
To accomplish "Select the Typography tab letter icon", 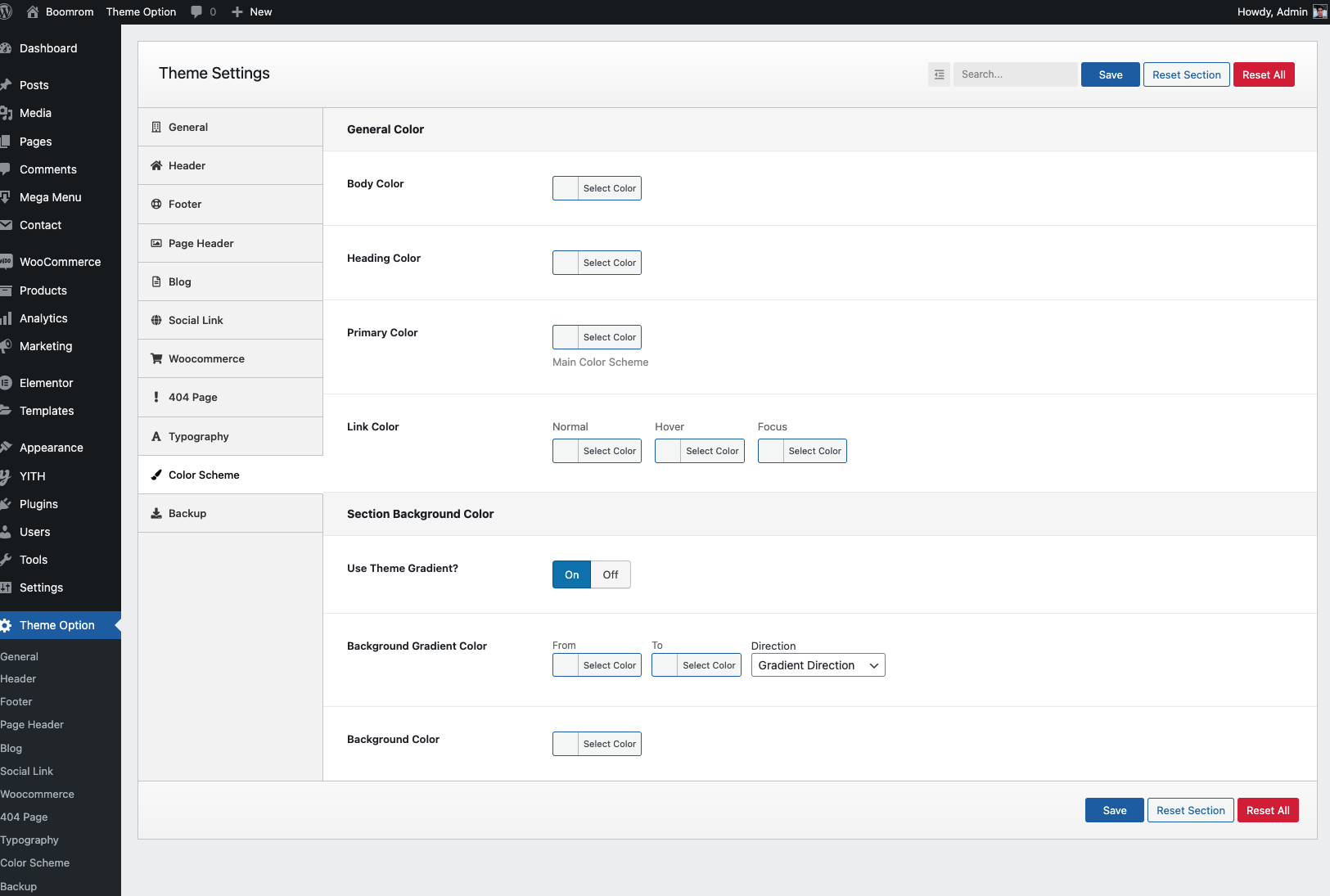I will click(156, 436).
